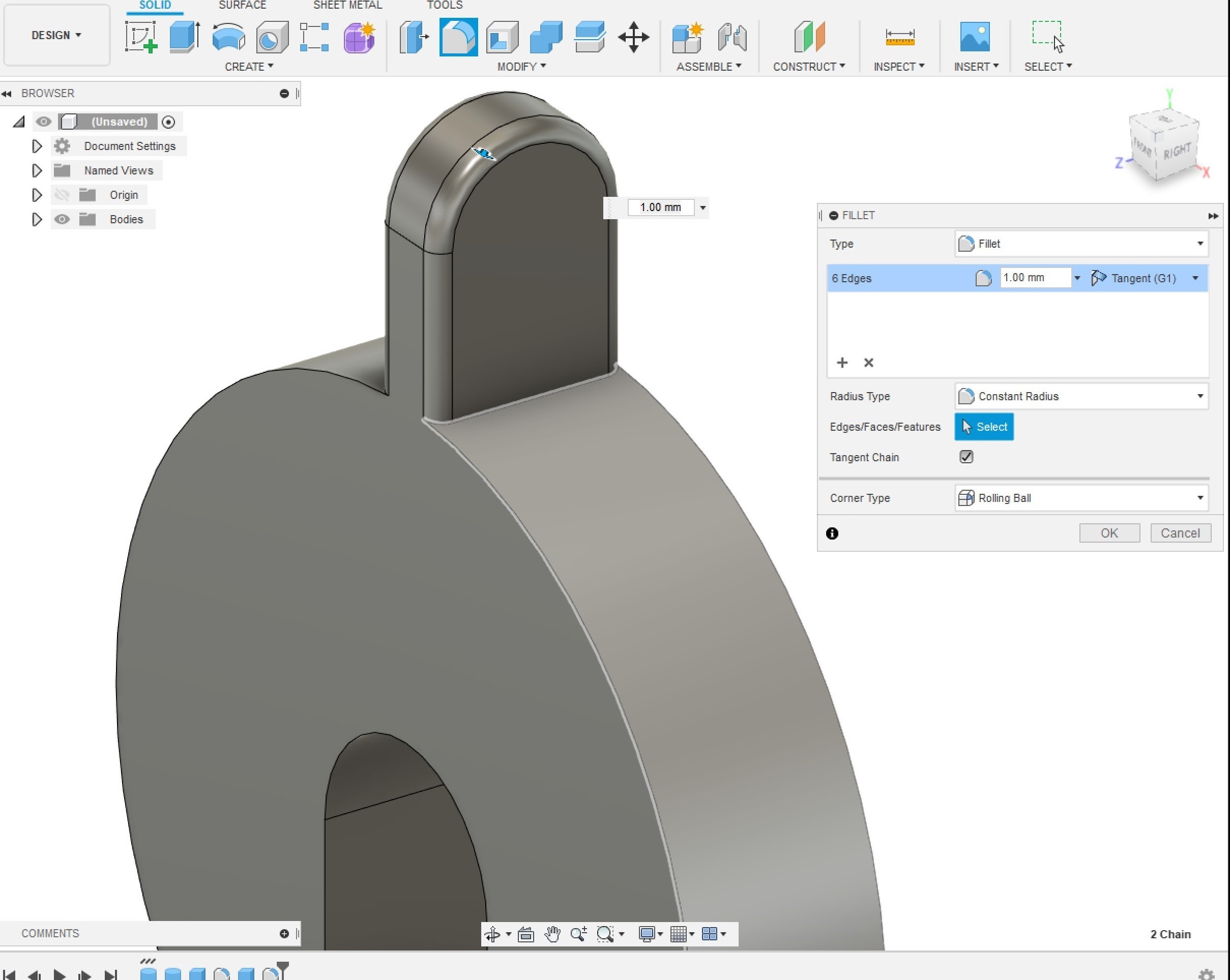
Task: Click OK in the Fillet dialog
Action: [x=1109, y=533]
